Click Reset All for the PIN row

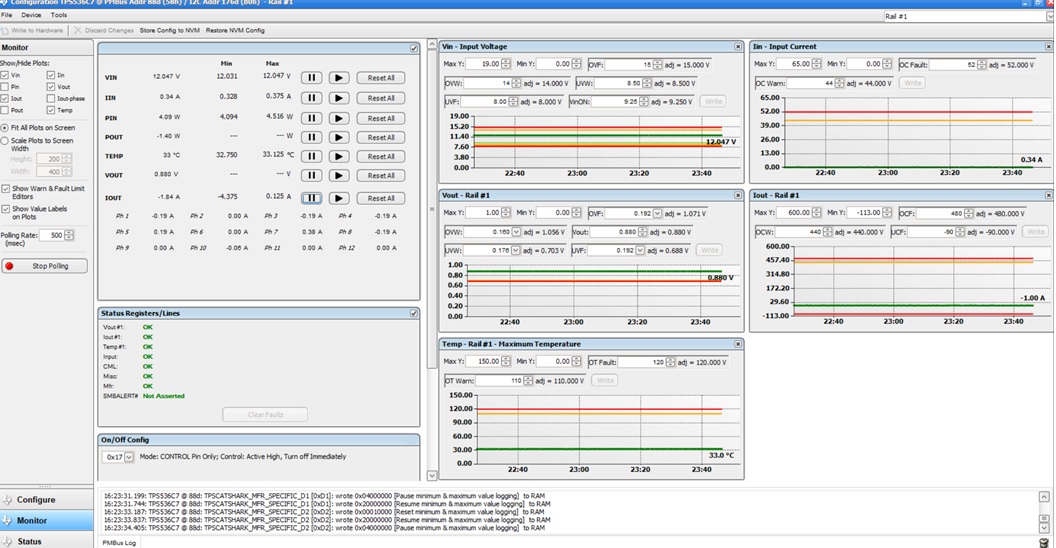pos(380,118)
